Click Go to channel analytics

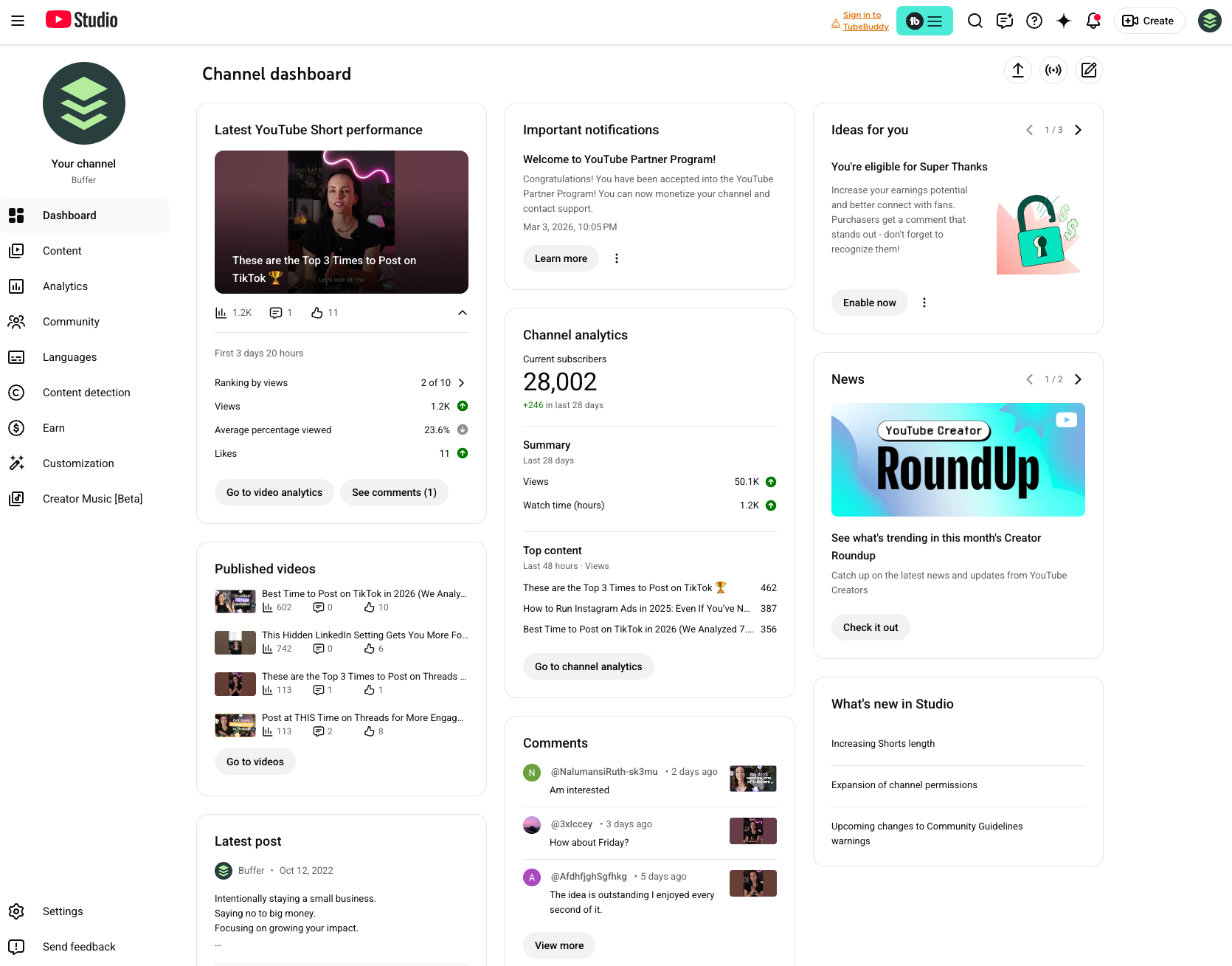click(588, 666)
